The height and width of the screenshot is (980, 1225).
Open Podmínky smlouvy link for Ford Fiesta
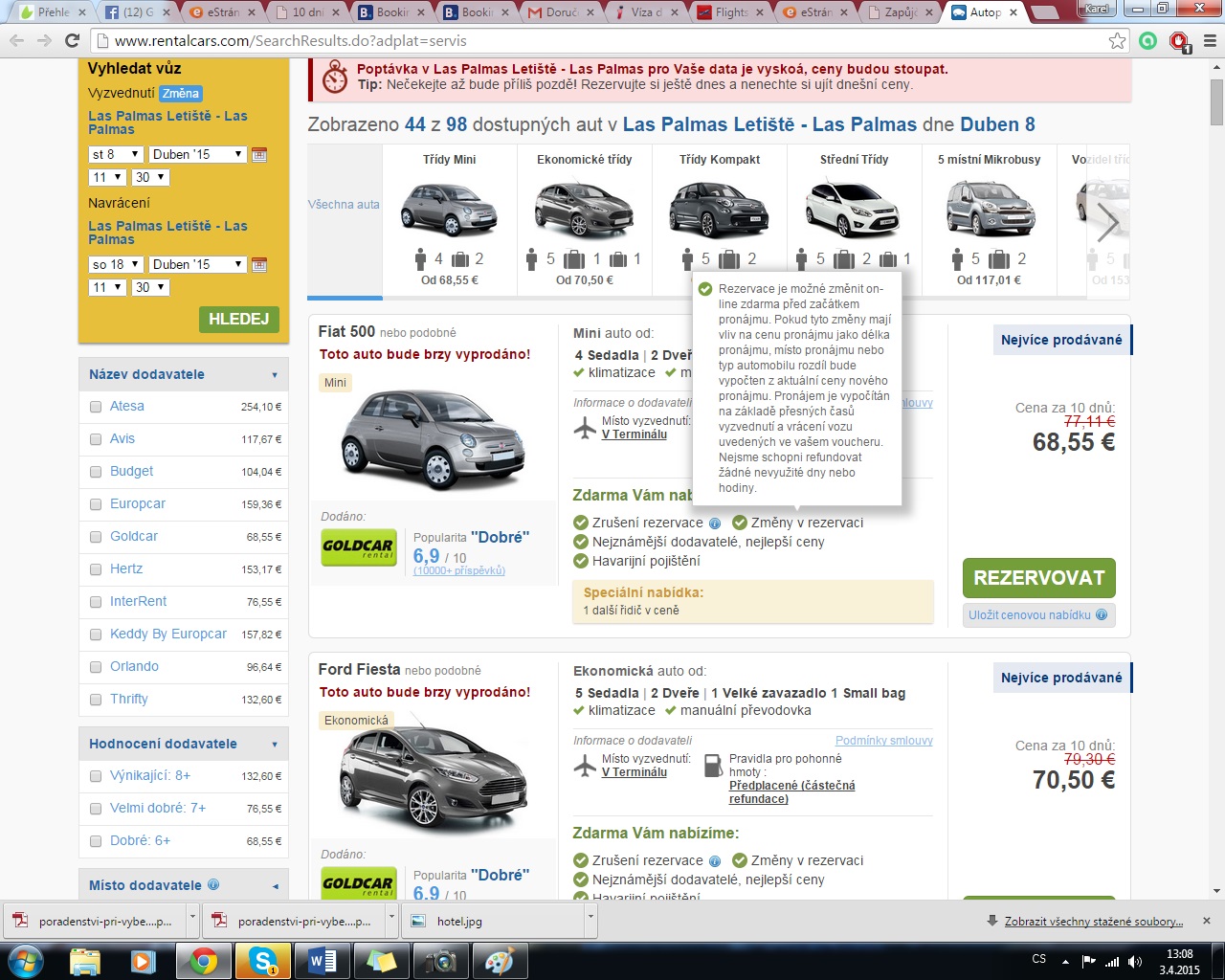pos(884,741)
